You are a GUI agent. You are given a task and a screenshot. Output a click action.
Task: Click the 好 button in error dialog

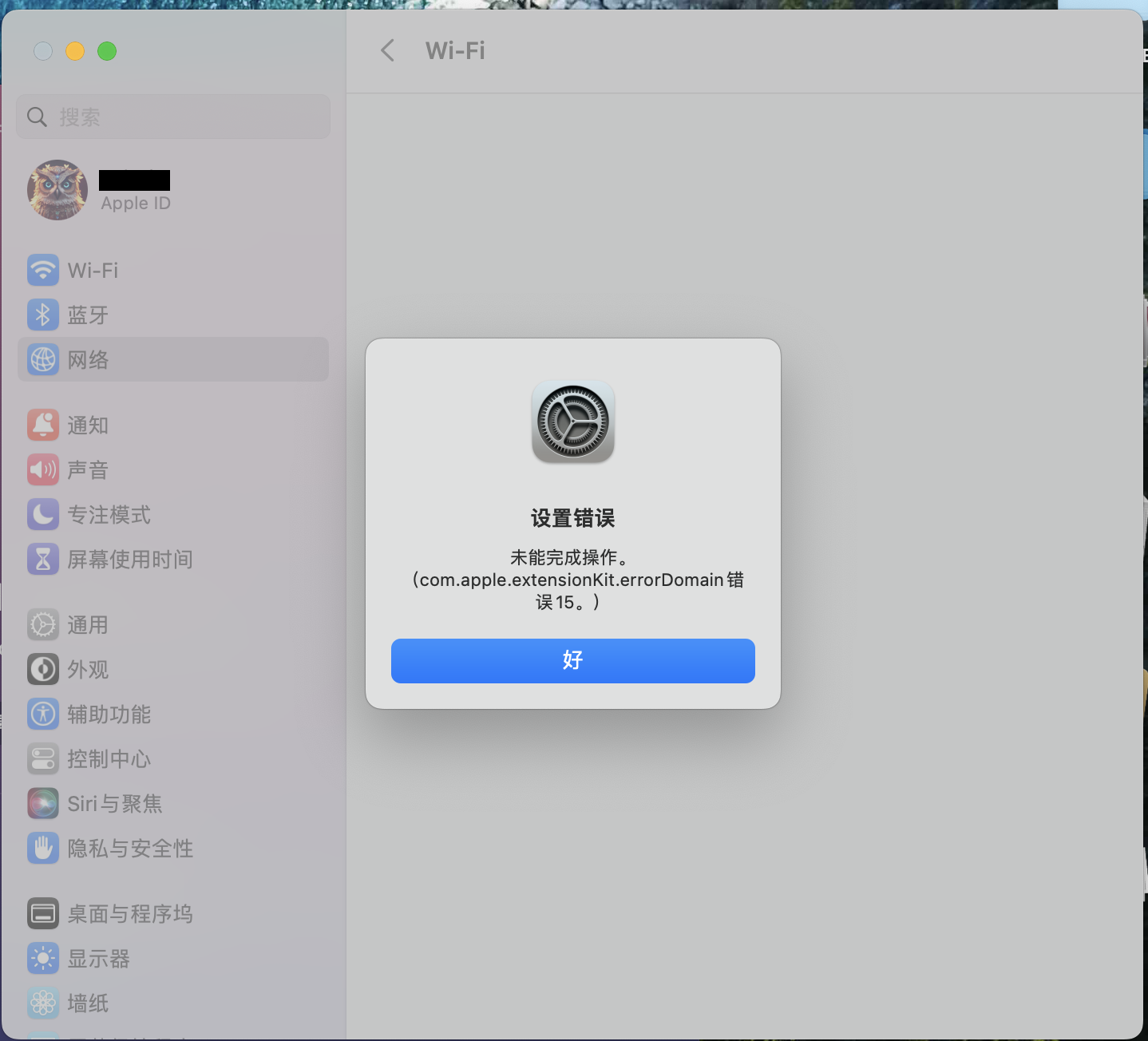click(x=572, y=660)
